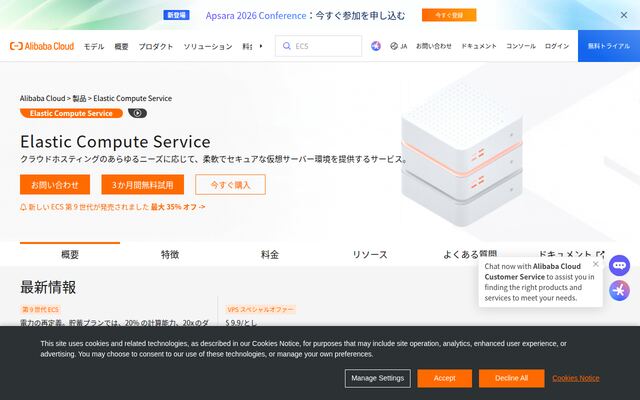This screenshot has height=400, width=640.
Task: Click Decline All cookies button
Action: click(511, 378)
